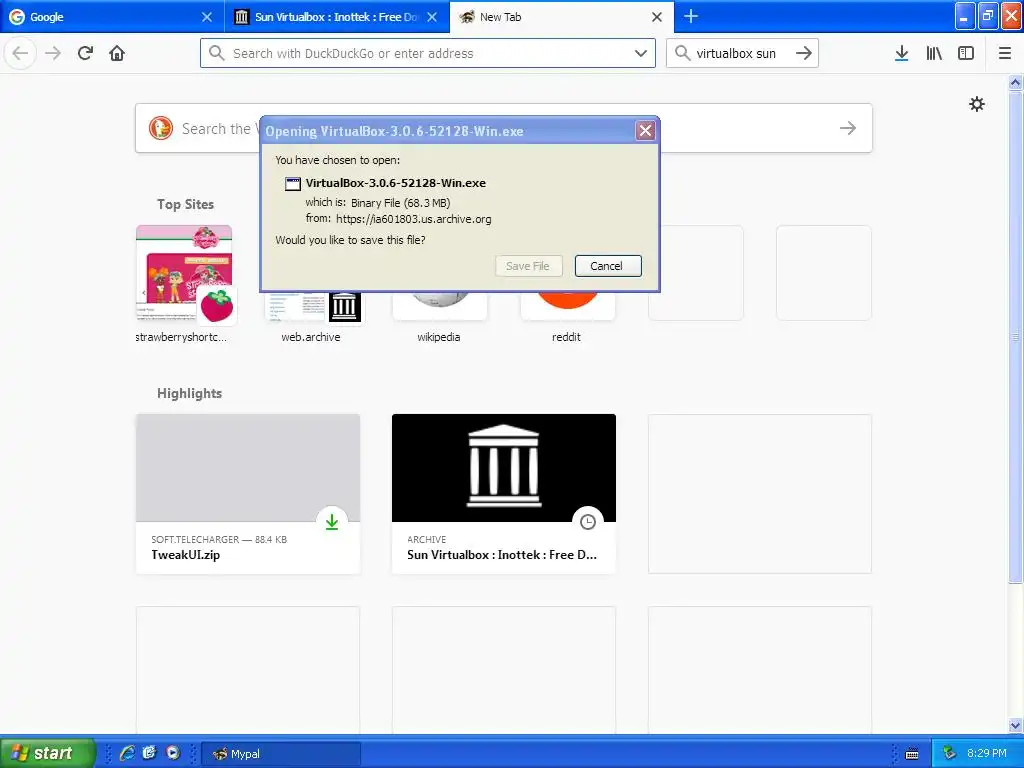Click the on-screen keyboard taskbar icon

[x=912, y=754]
